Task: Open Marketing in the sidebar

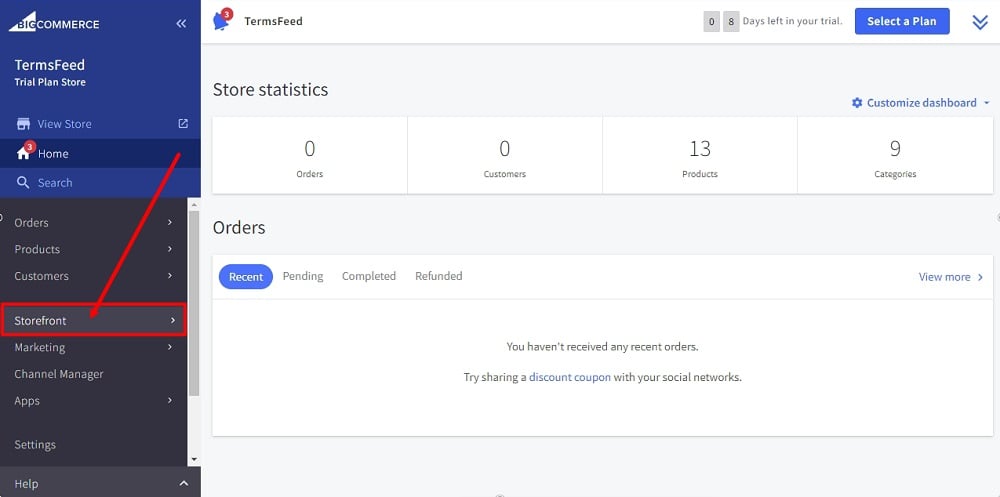Action: click(40, 348)
